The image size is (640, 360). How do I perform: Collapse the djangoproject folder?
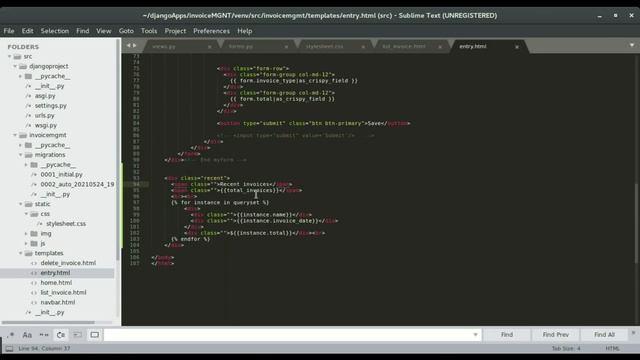pos(15,67)
